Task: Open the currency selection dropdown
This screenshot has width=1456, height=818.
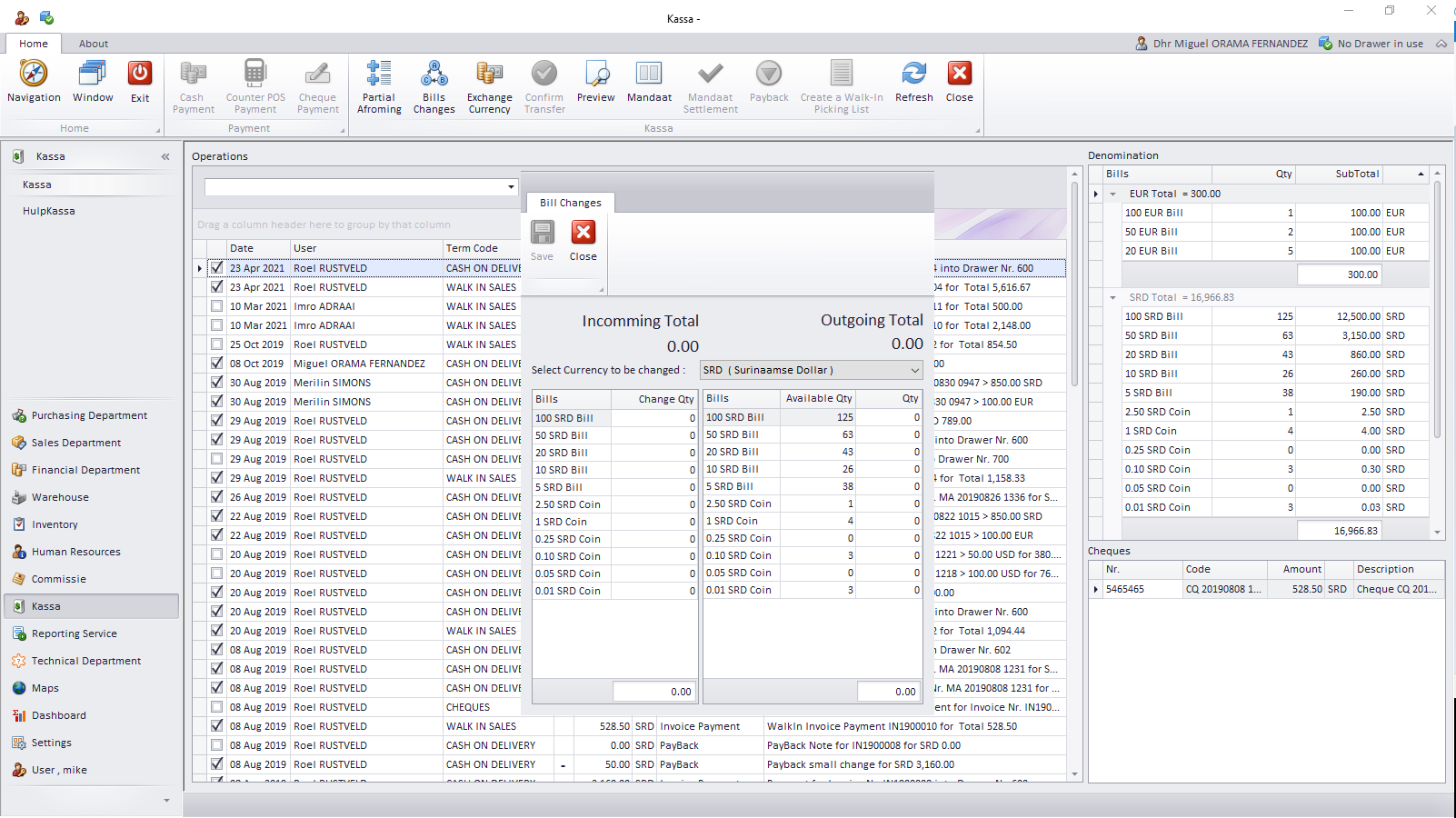Action: pyautogui.click(x=914, y=371)
